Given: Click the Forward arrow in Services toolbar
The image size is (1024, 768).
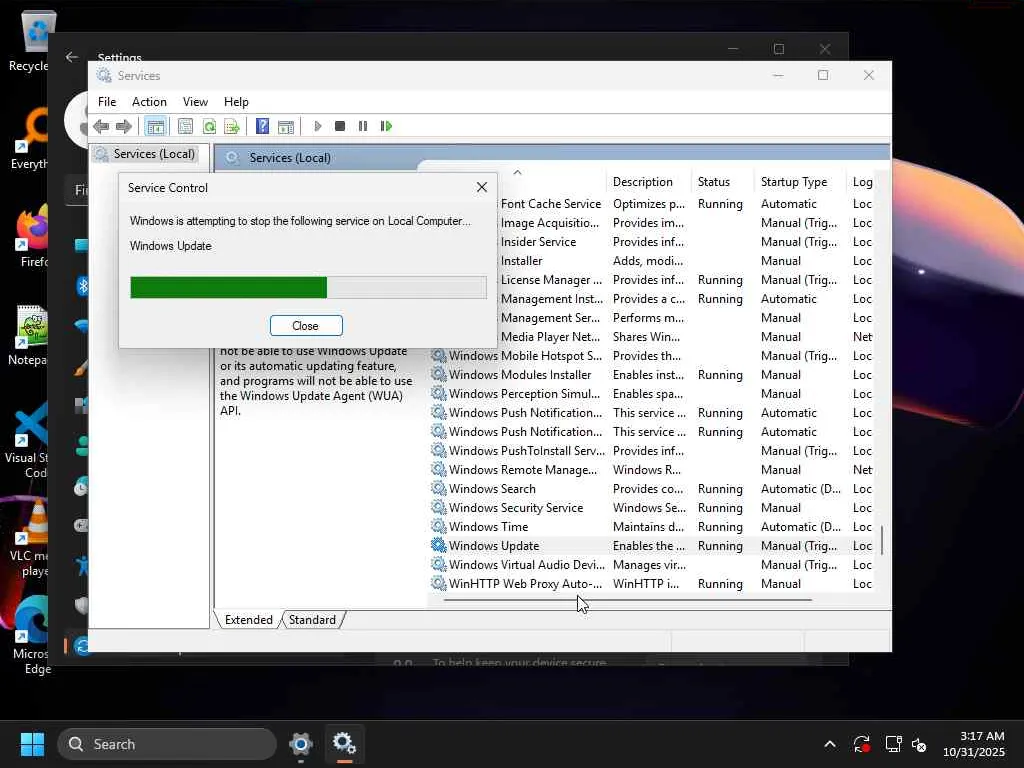Looking at the screenshot, I should click(123, 126).
